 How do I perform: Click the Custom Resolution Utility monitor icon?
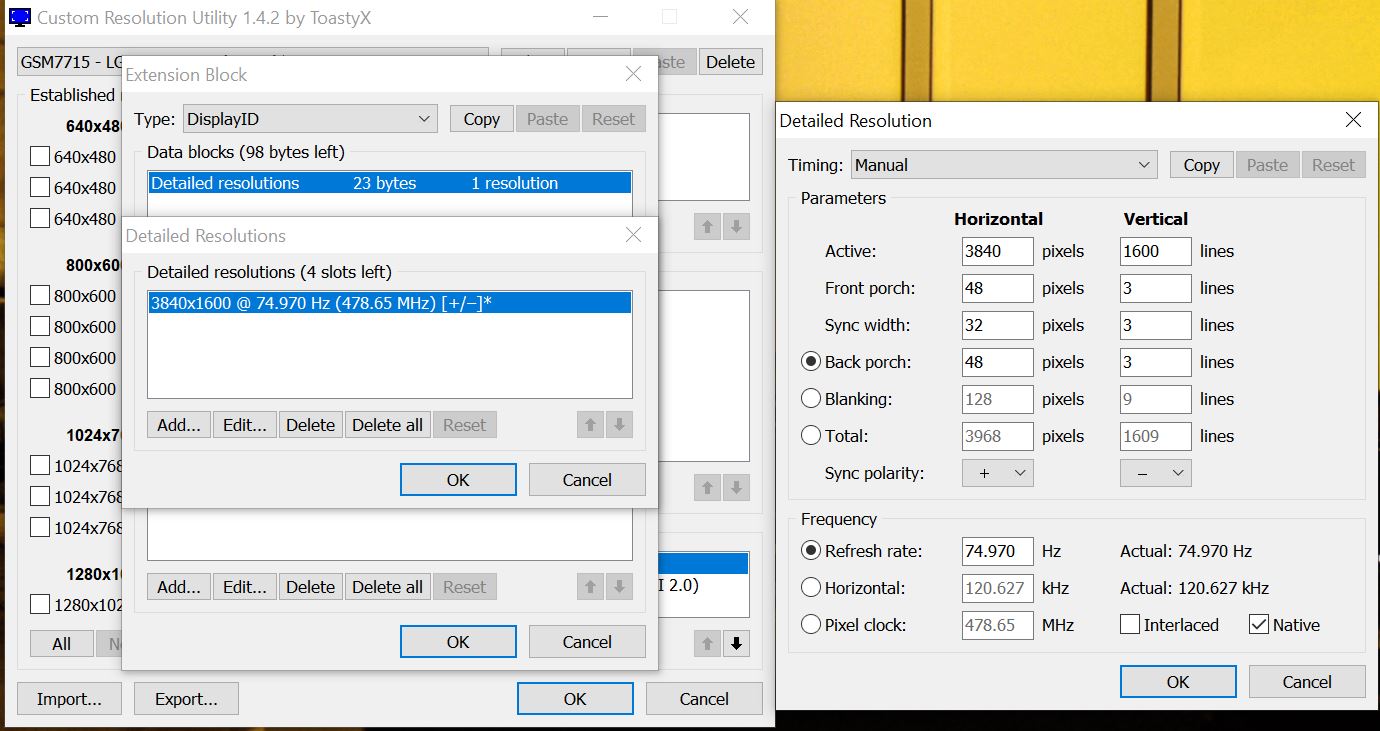(19, 17)
